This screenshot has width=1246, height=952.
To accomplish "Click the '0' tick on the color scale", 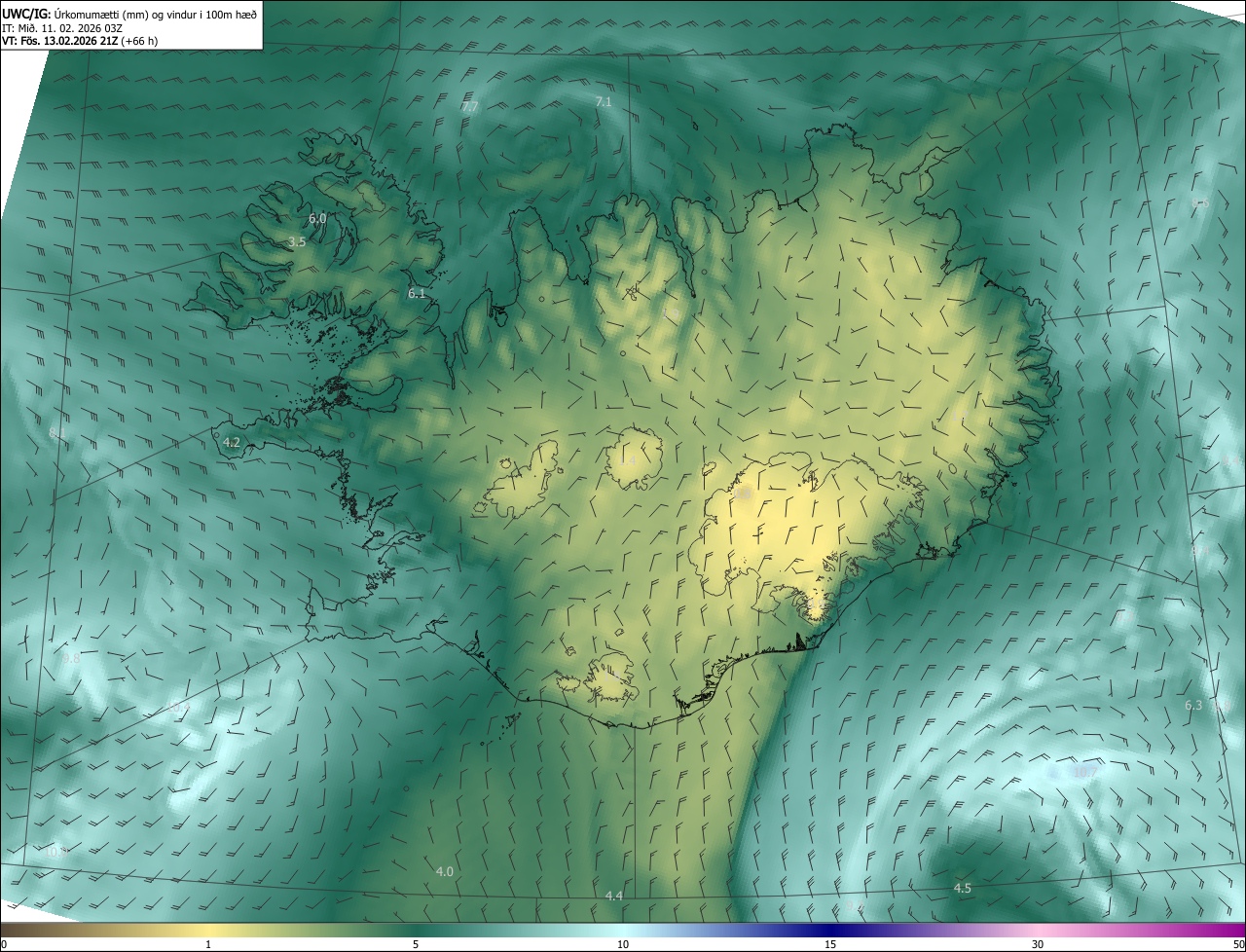I will click(3, 944).
